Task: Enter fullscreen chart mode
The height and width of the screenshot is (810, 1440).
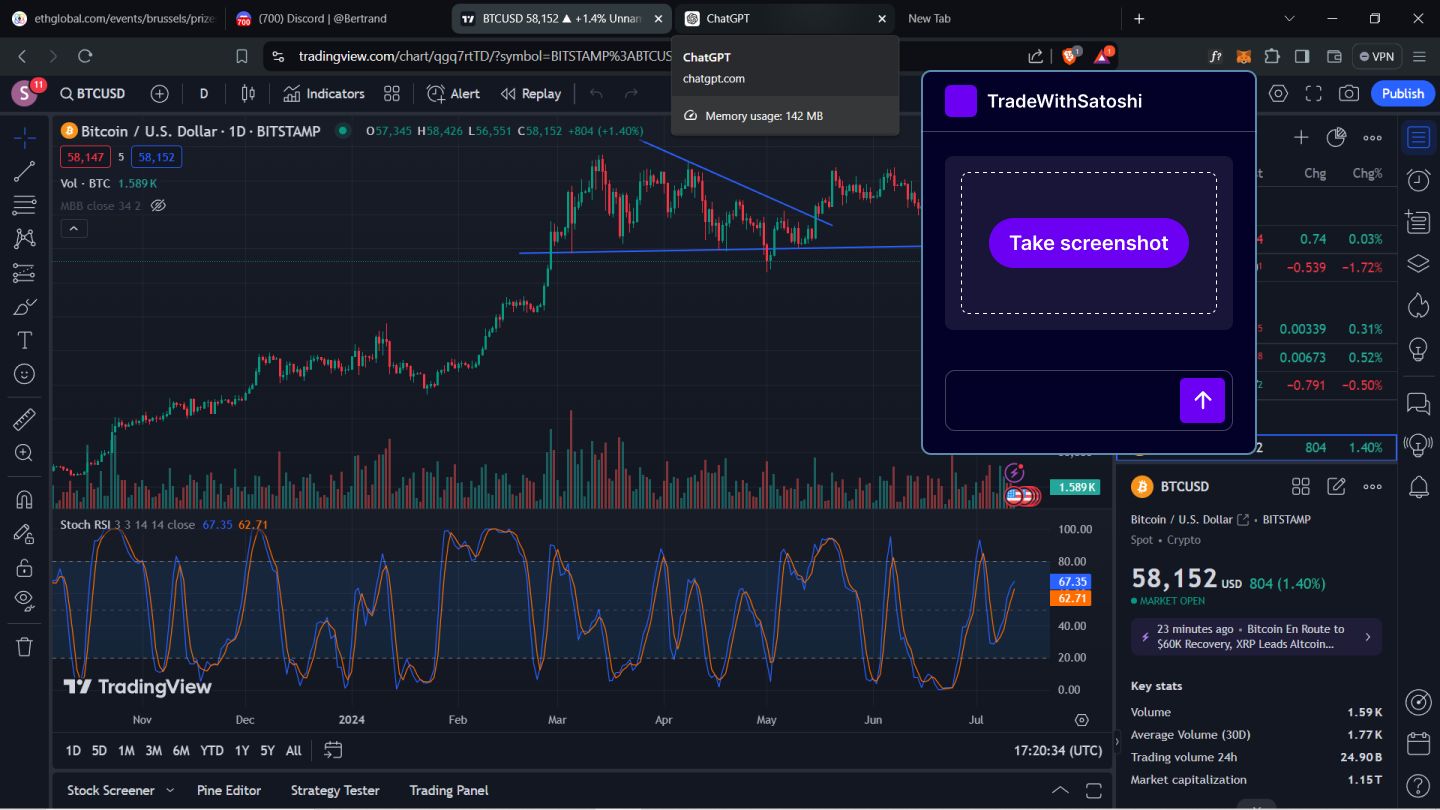Action: pyautogui.click(x=1314, y=93)
